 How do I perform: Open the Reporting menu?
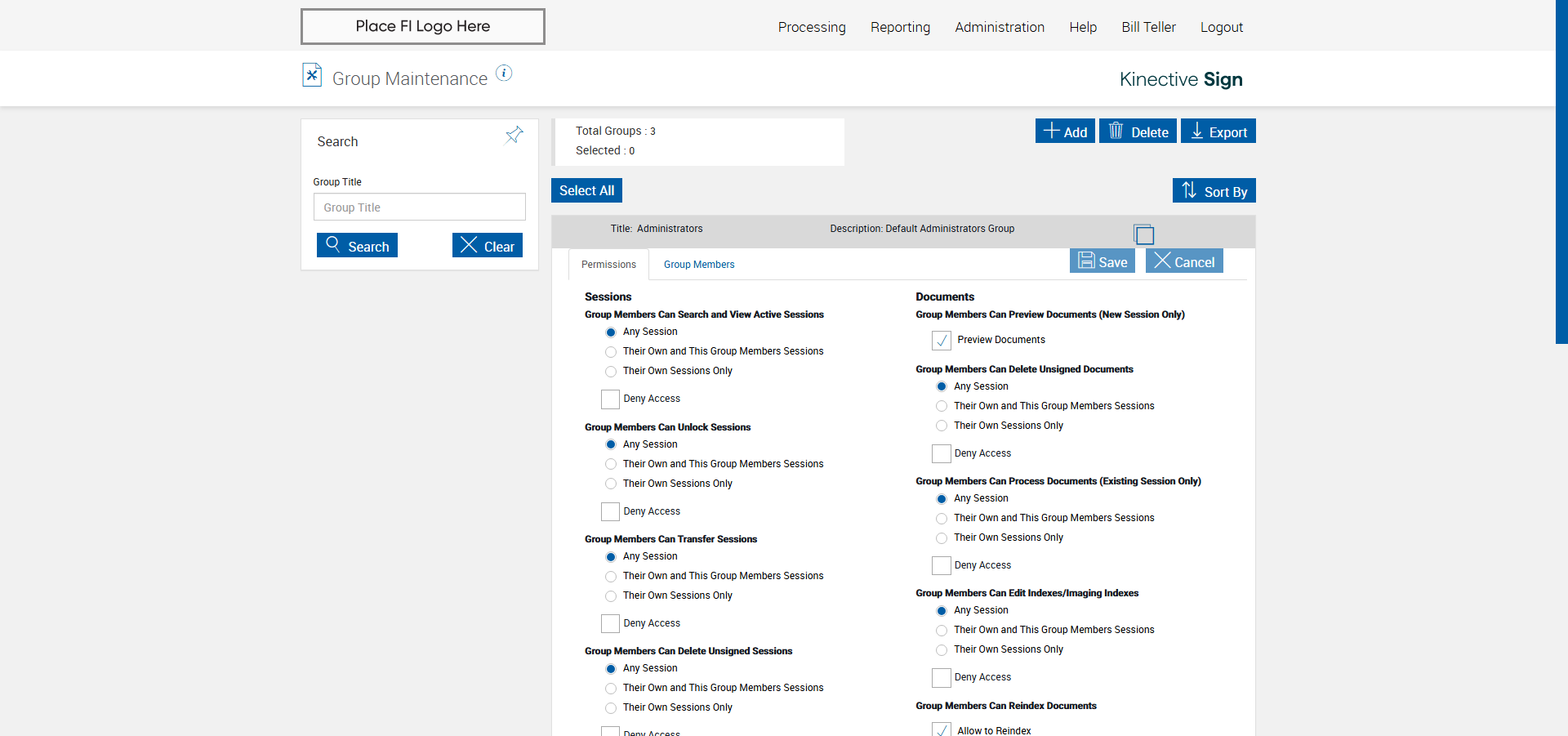[900, 27]
